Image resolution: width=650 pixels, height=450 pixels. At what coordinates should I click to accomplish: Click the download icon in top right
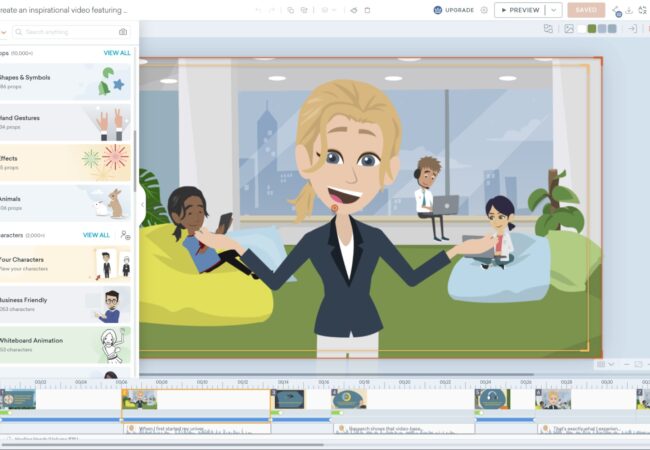tap(629, 10)
